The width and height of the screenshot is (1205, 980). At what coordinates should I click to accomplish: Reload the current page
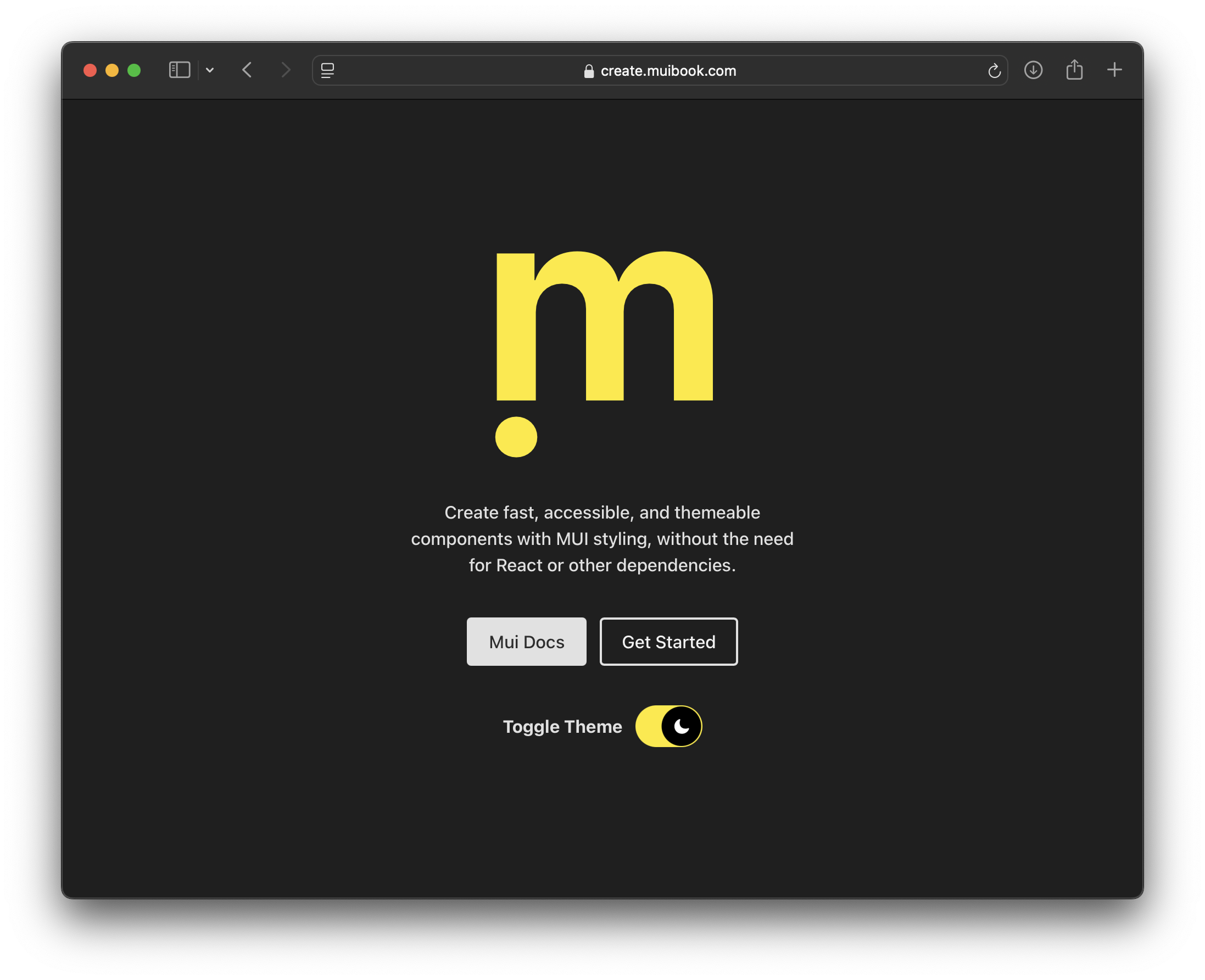(994, 70)
